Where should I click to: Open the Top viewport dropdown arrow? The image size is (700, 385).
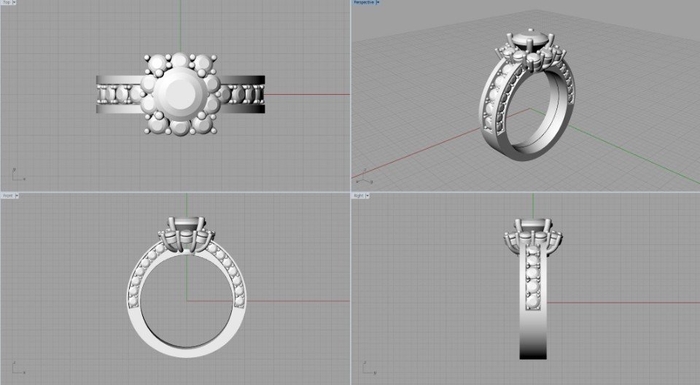pos(14,2)
